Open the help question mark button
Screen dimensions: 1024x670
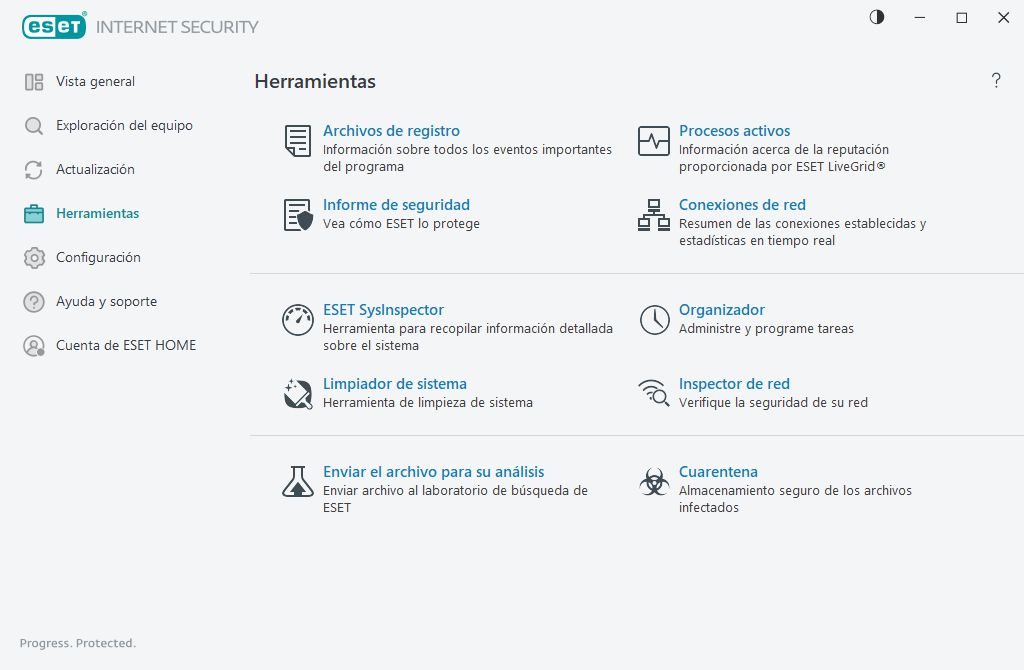point(996,81)
